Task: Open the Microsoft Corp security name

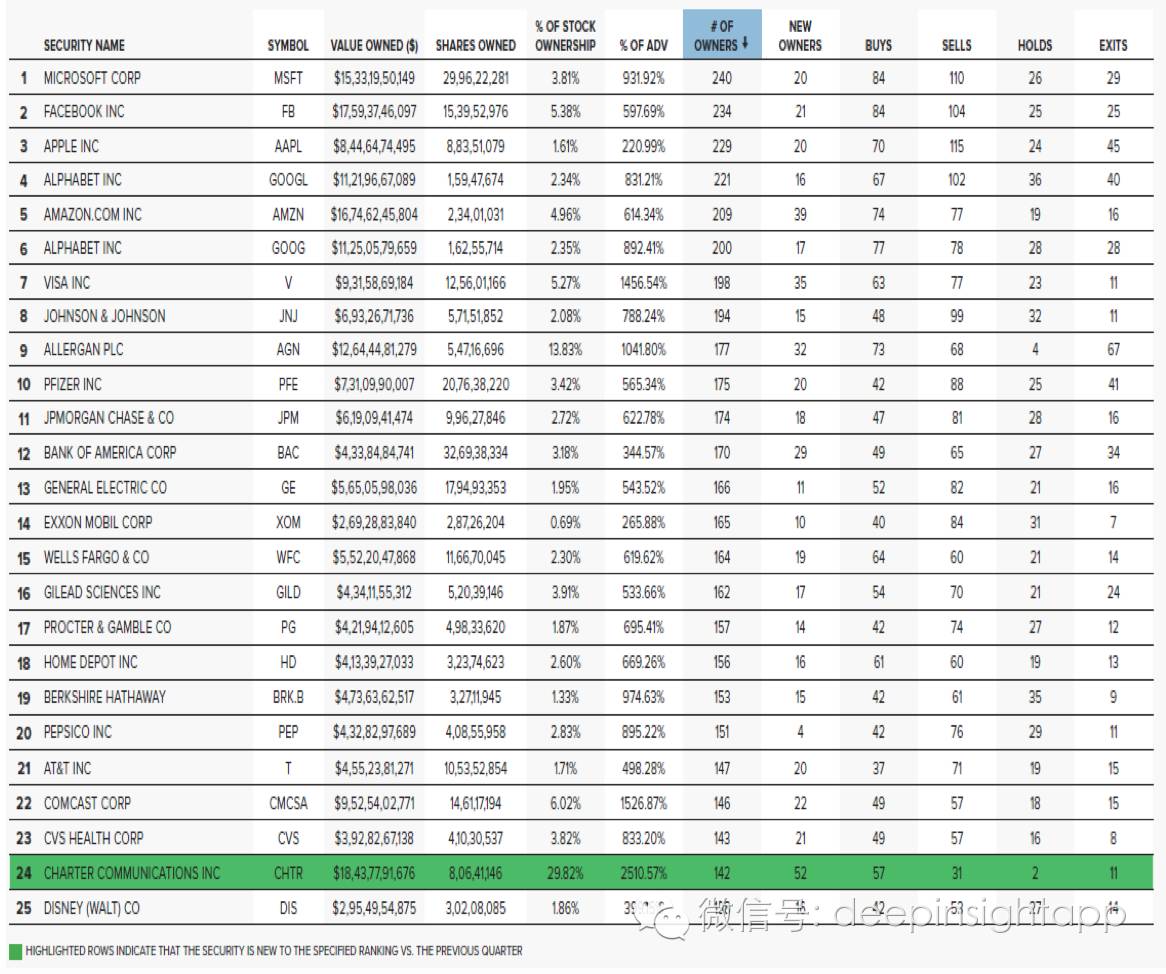Action: click(x=92, y=78)
